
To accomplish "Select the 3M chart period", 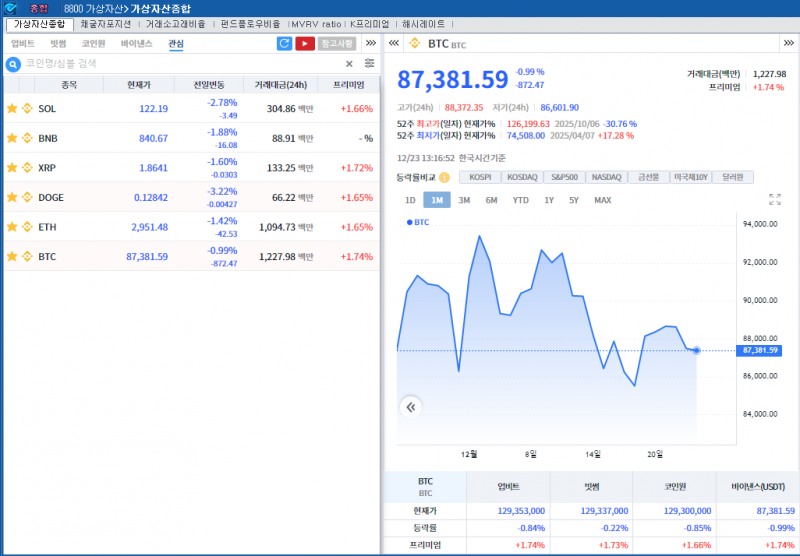I will (x=464, y=200).
